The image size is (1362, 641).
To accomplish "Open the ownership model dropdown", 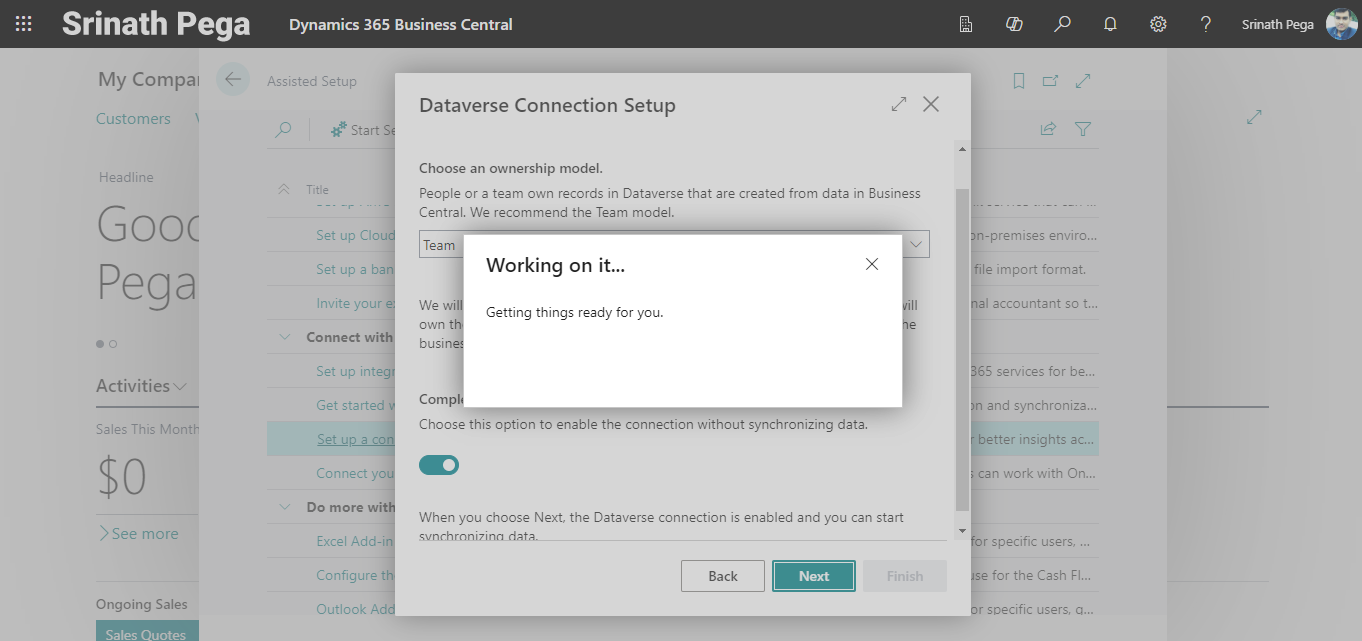I will [x=915, y=245].
